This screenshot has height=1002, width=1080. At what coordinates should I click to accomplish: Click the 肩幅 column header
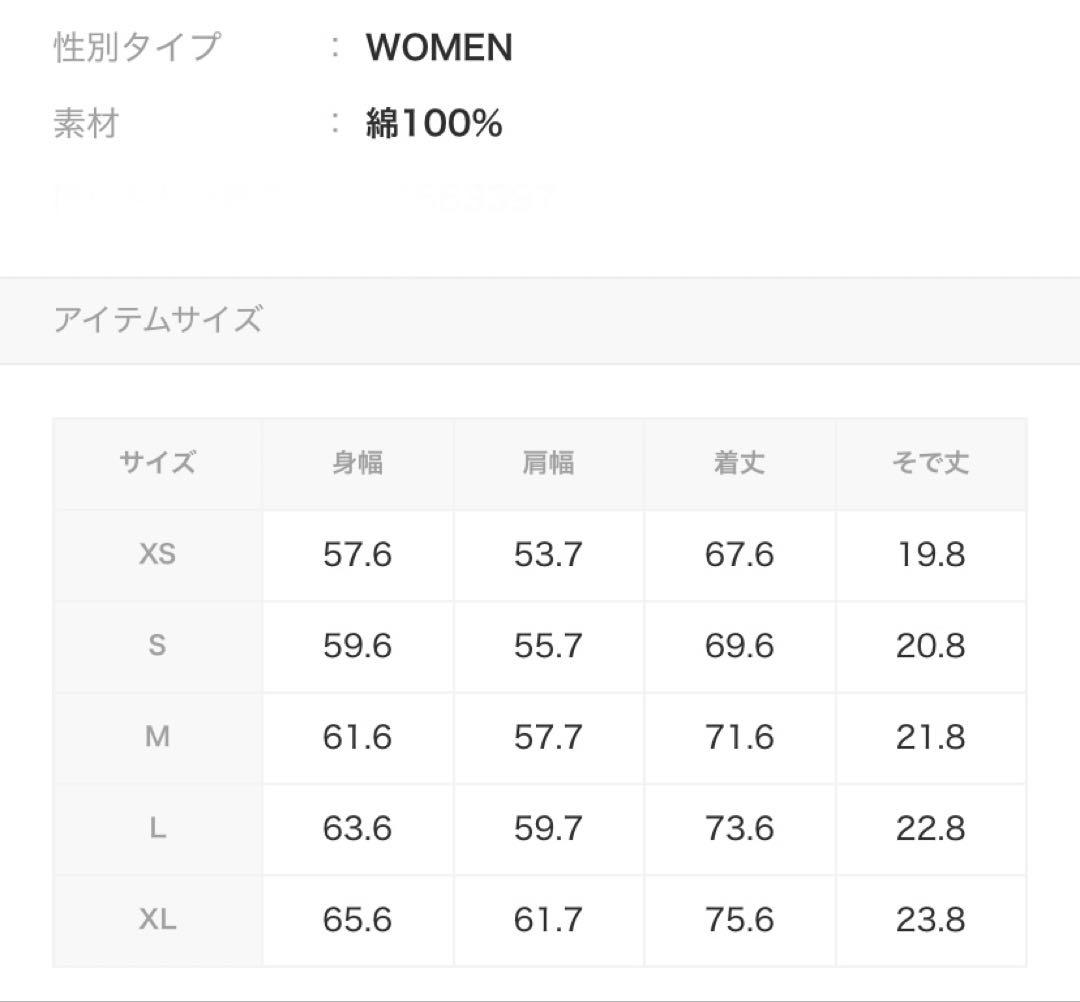coord(548,463)
